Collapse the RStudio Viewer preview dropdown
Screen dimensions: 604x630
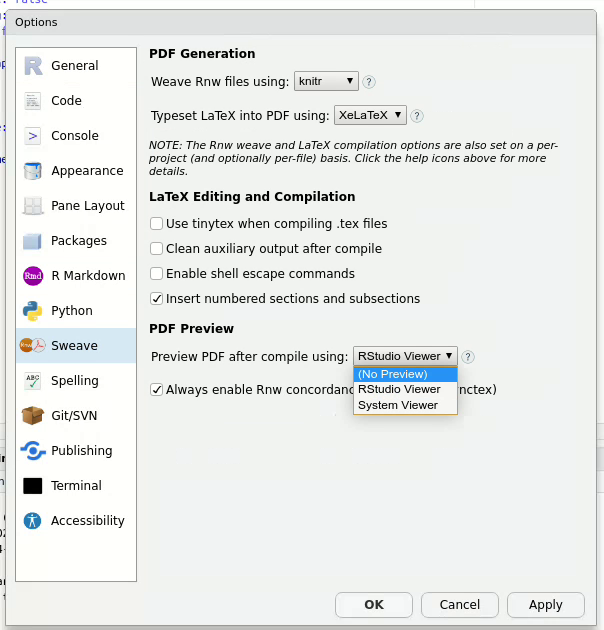tap(405, 356)
